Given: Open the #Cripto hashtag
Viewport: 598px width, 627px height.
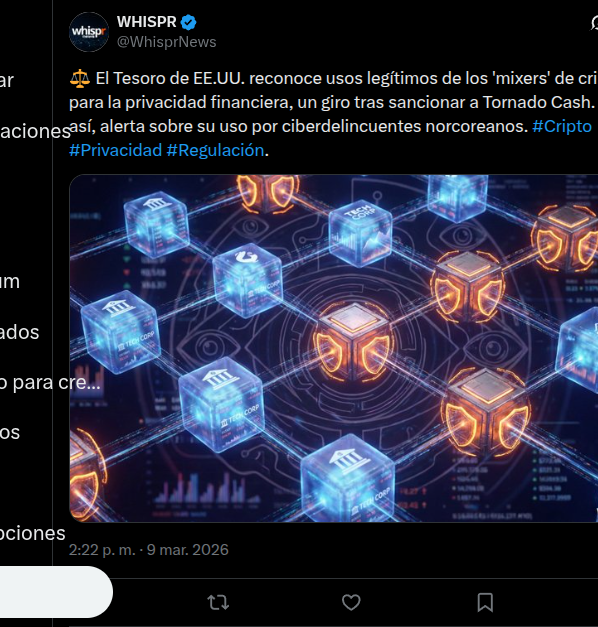Looking at the screenshot, I should coord(562,126).
